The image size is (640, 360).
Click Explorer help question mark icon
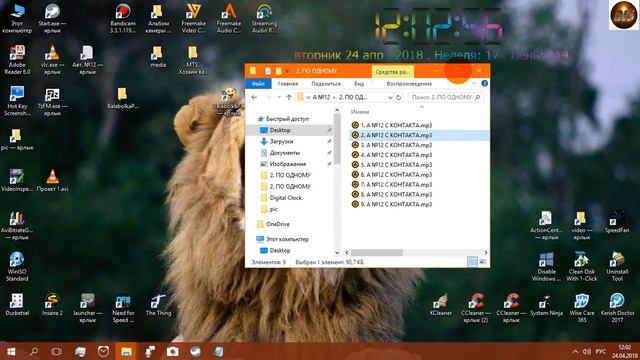click(x=484, y=83)
